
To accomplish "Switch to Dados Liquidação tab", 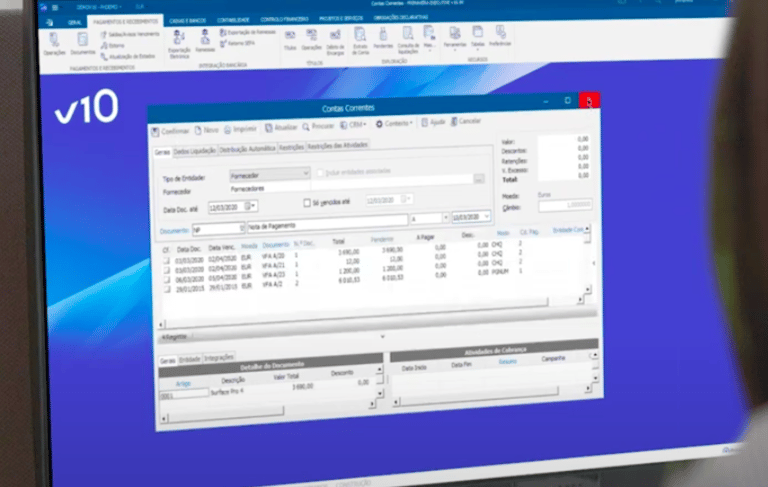I will [194, 151].
